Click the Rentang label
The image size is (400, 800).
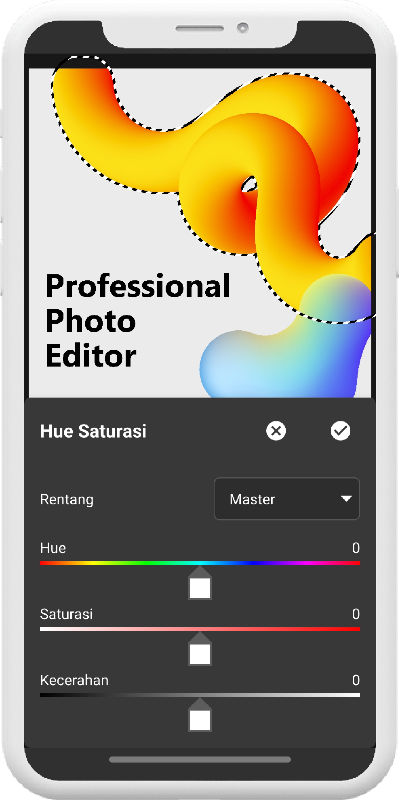click(x=67, y=499)
